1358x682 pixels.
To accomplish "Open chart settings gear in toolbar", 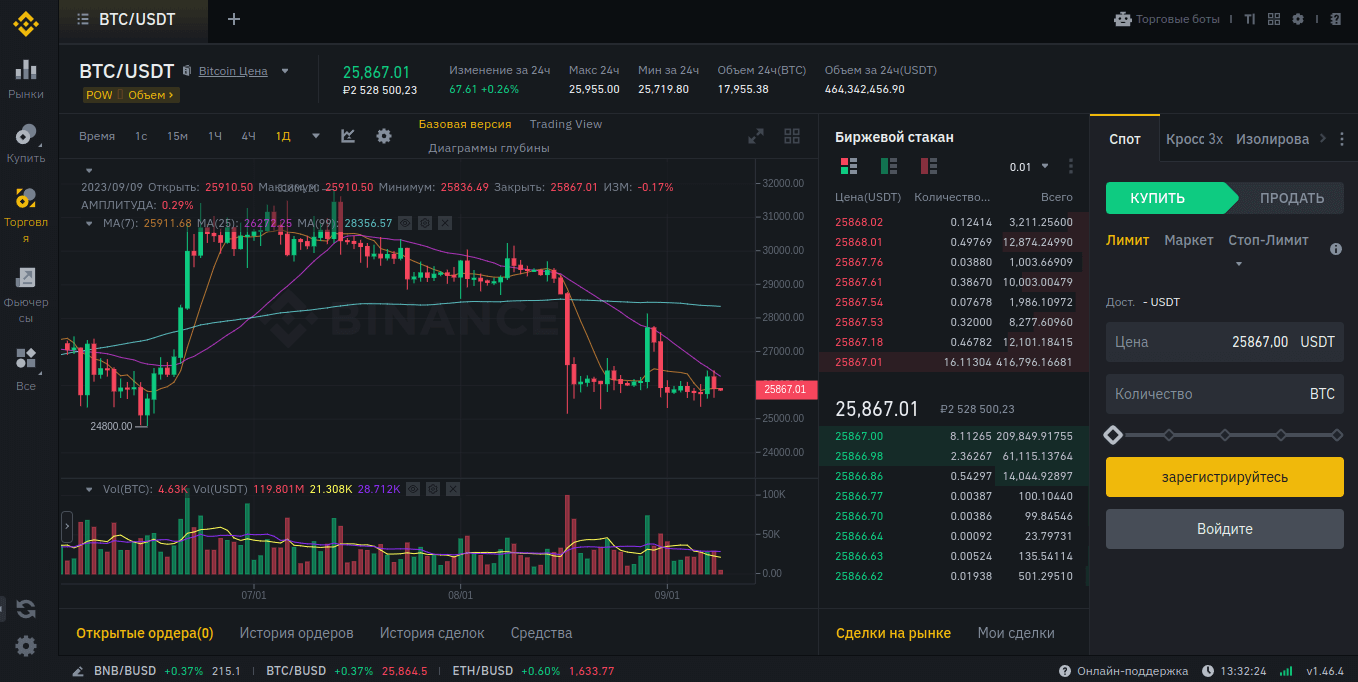I will tap(384, 136).
